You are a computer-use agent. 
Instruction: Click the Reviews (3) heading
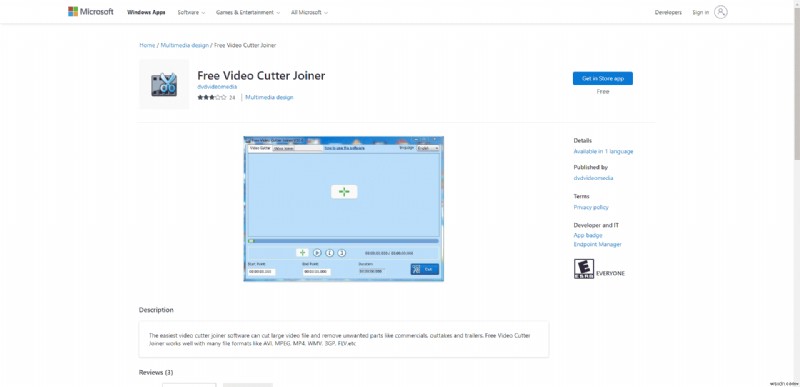coord(156,372)
